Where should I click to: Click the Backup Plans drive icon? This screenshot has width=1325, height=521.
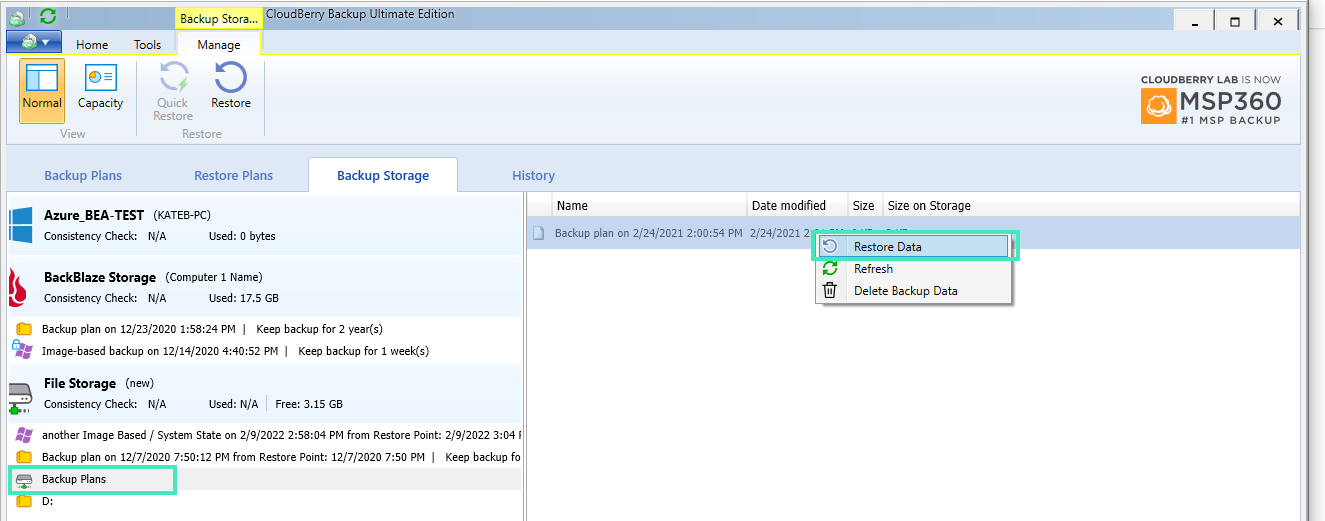(x=23, y=480)
